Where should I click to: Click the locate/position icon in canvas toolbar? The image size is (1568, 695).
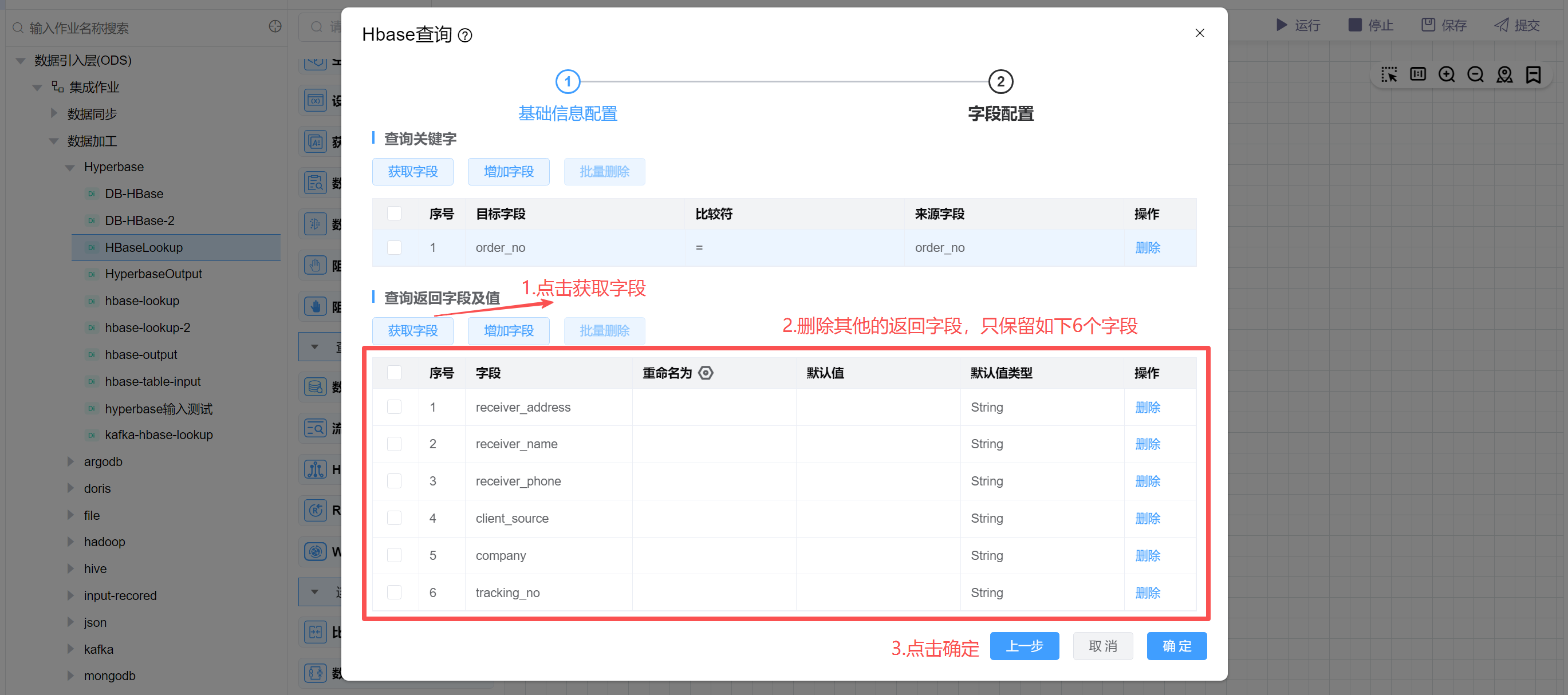click(1504, 75)
